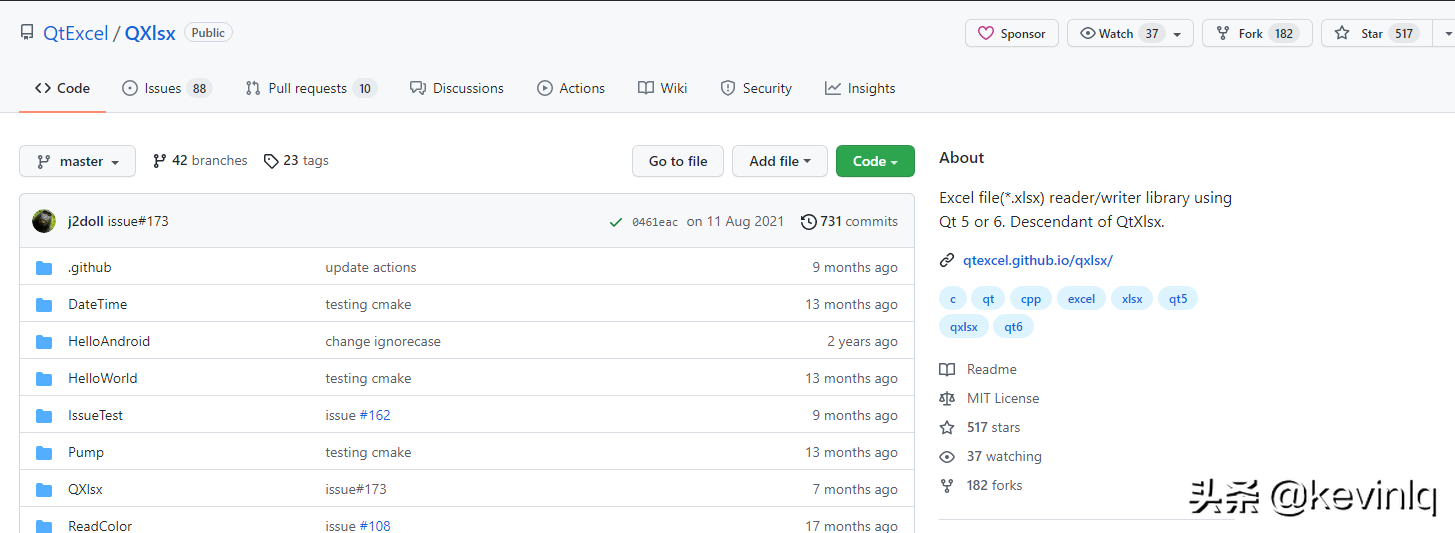The width and height of the screenshot is (1455, 533).
Task: View the 517 stars link
Action: pos(980,427)
